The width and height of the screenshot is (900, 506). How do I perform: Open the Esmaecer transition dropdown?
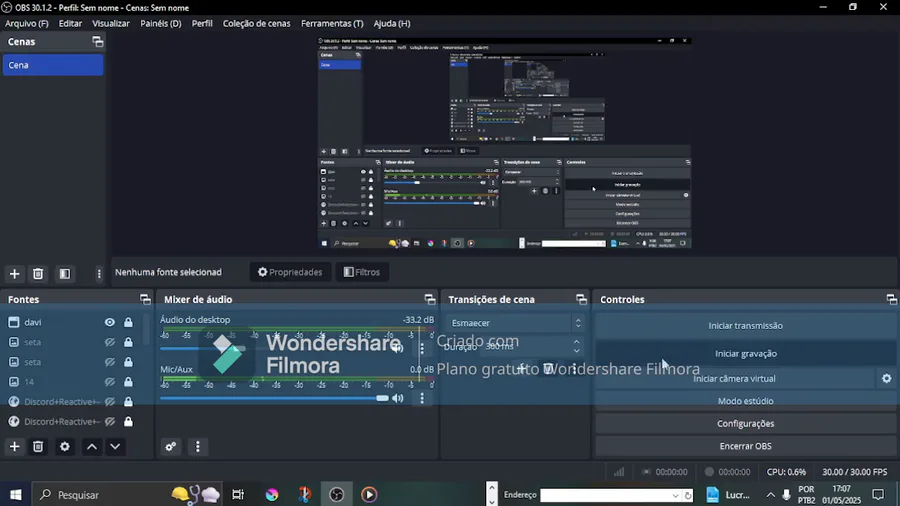[x=515, y=323]
